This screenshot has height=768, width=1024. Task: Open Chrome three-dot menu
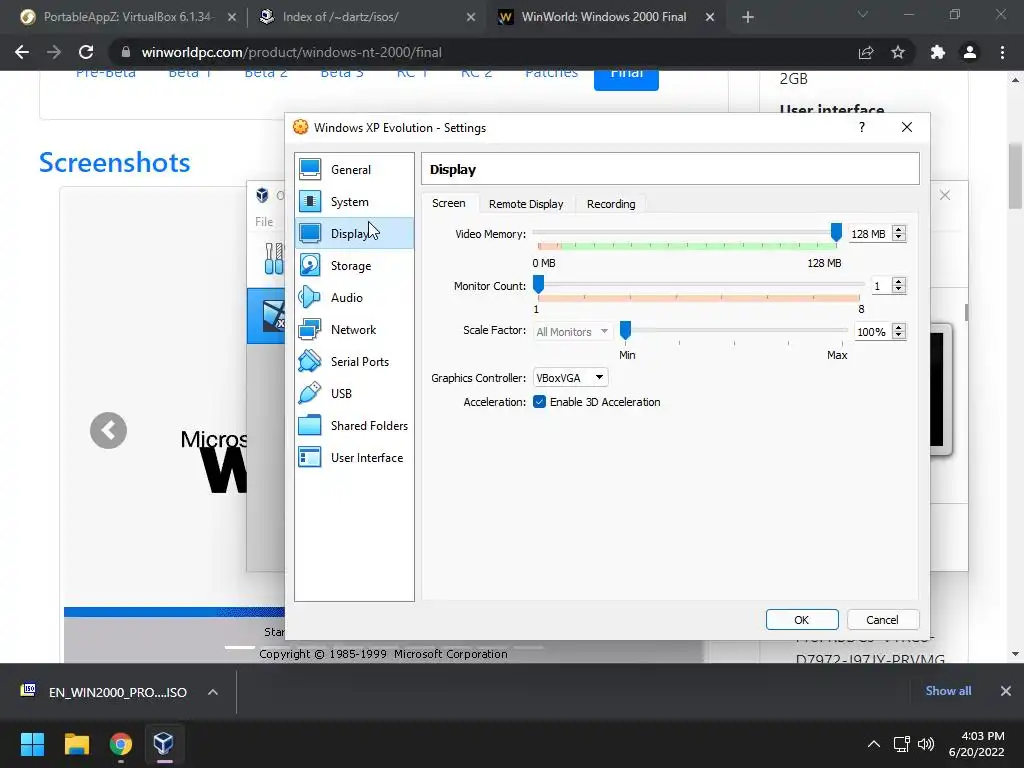tap(1002, 52)
